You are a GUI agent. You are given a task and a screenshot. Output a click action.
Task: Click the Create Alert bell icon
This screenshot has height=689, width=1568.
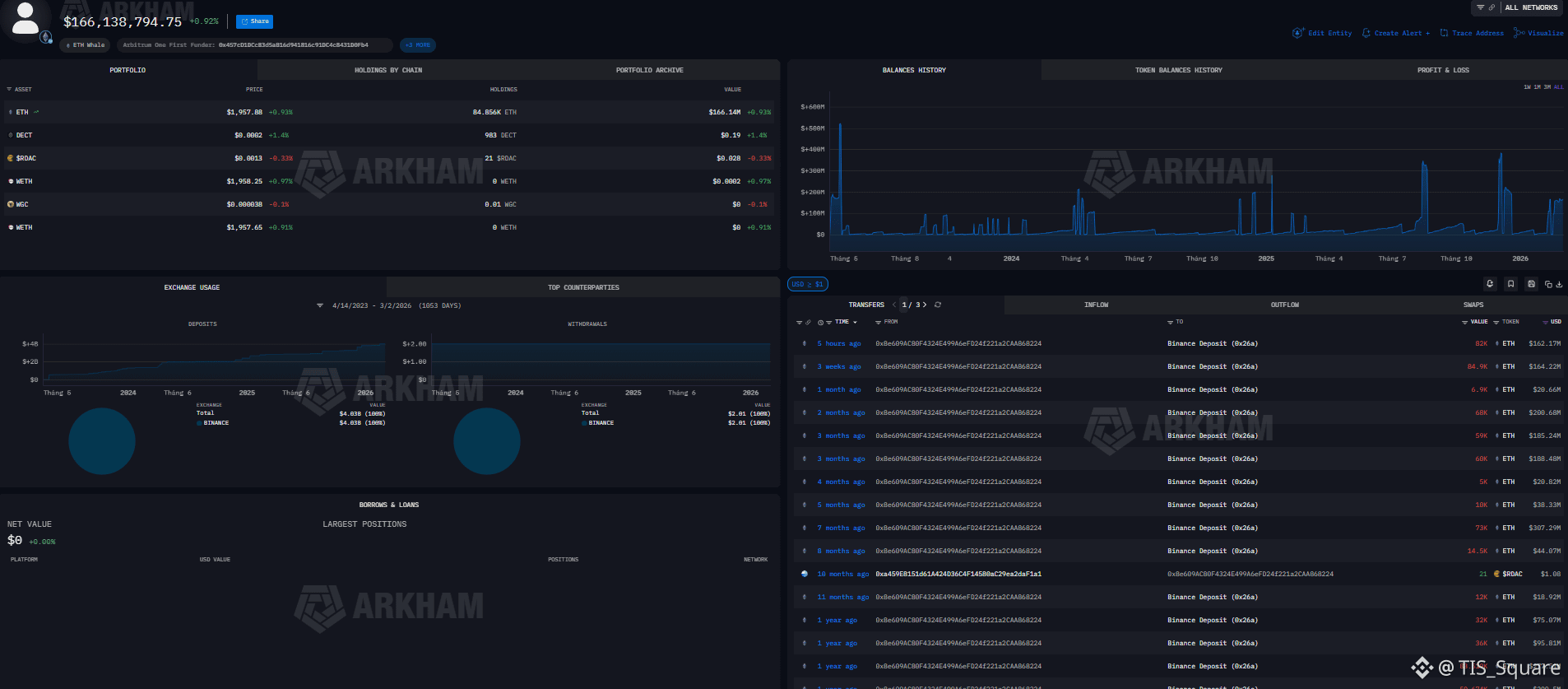(1366, 33)
